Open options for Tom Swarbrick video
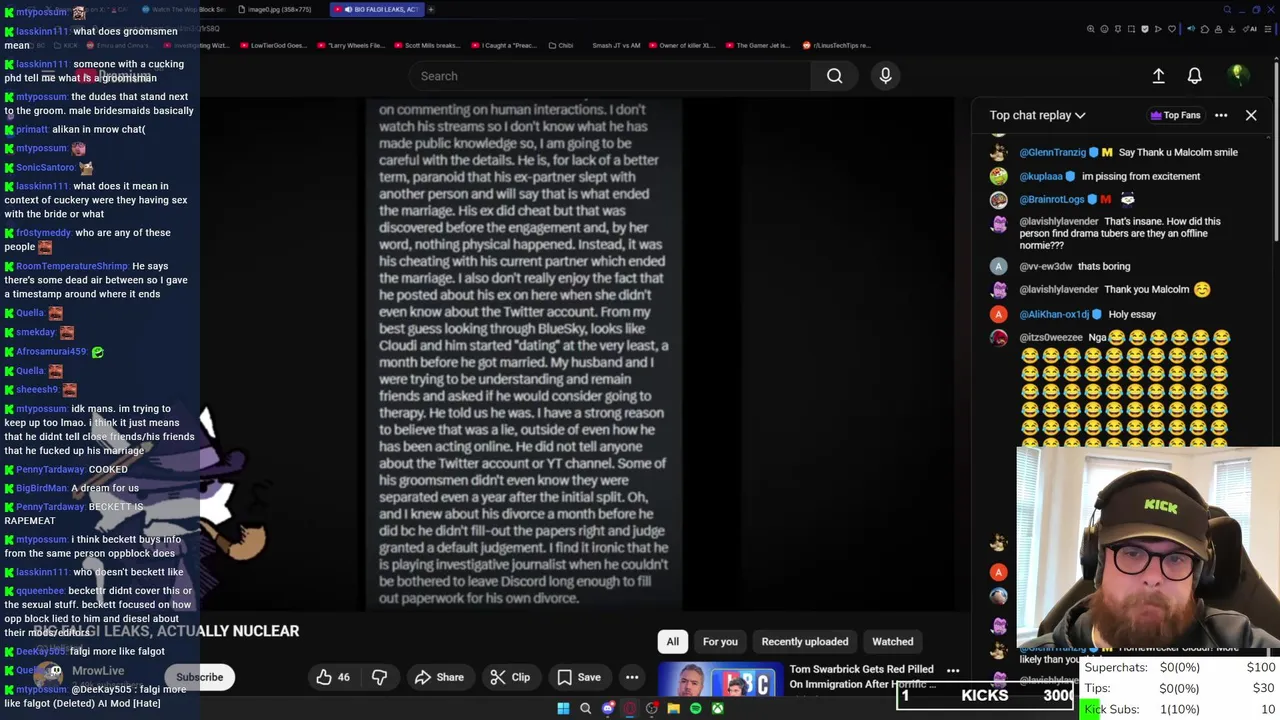This screenshot has width=1280, height=720. [953, 671]
